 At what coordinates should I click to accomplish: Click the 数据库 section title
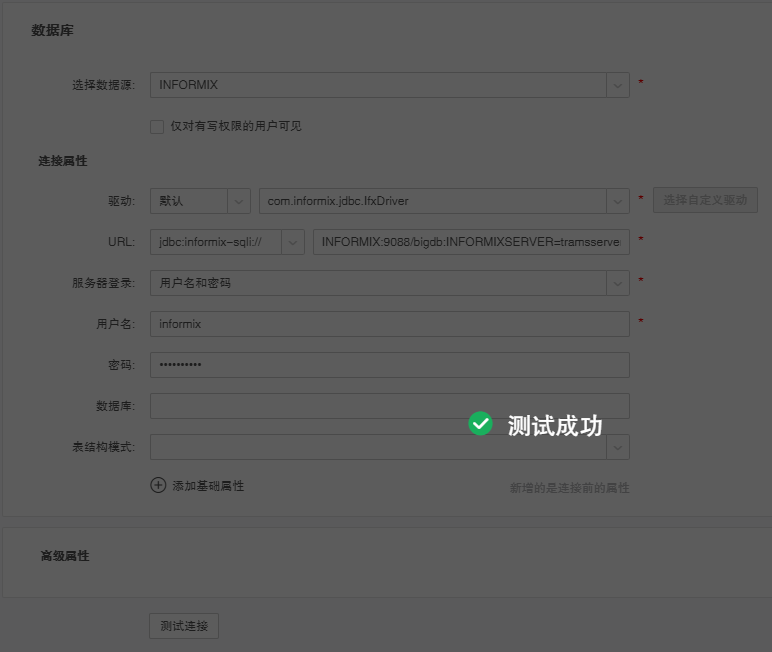click(x=52, y=31)
